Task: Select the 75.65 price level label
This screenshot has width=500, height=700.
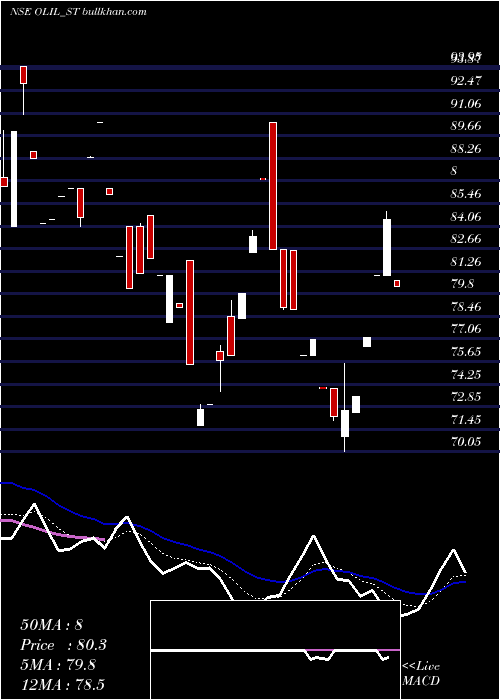Action: pyautogui.click(x=466, y=352)
